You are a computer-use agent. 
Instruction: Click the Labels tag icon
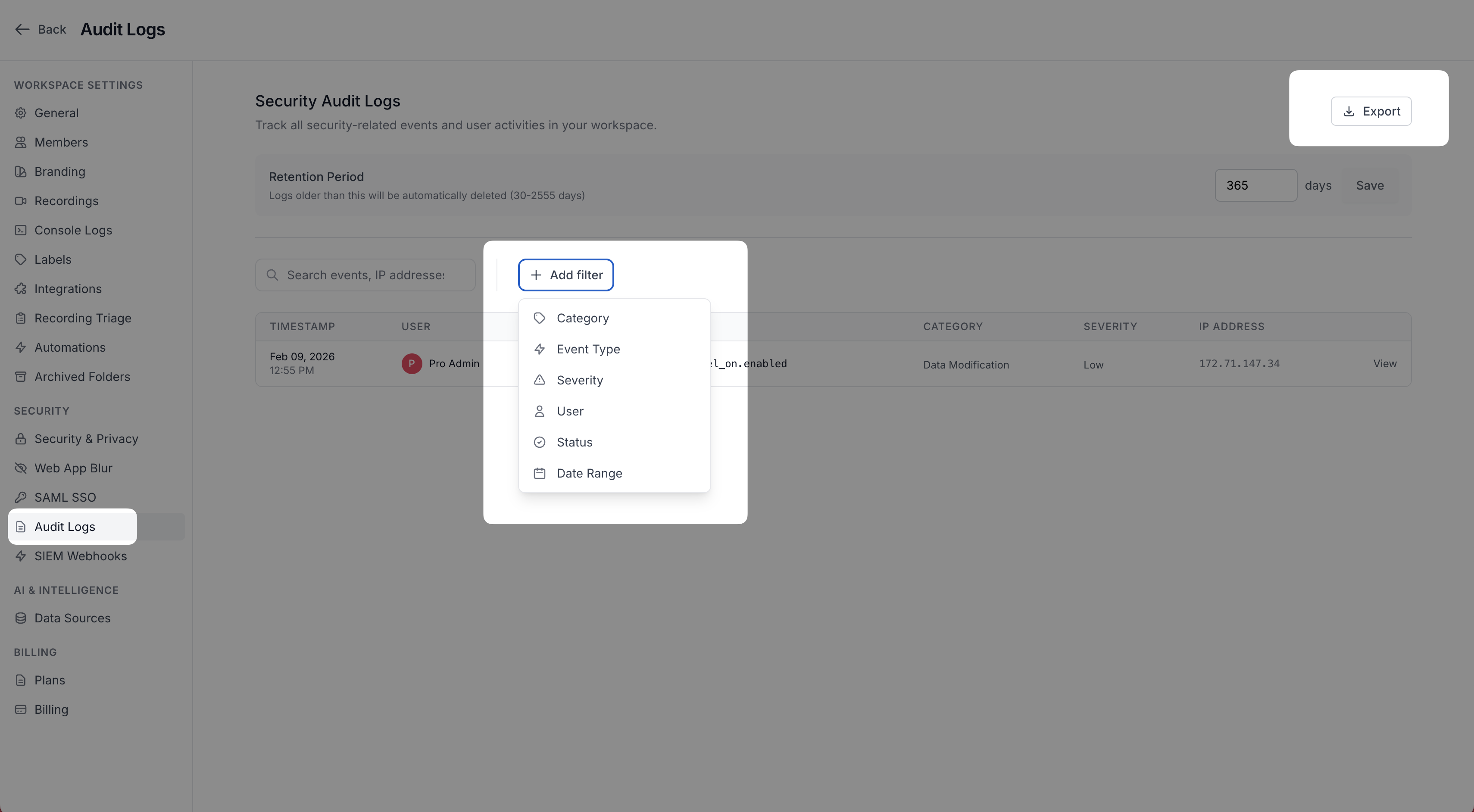tap(21, 259)
